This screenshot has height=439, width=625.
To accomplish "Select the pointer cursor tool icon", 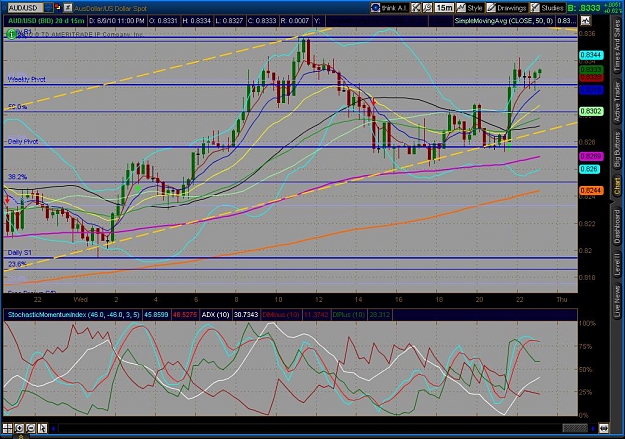I will pos(42,428).
